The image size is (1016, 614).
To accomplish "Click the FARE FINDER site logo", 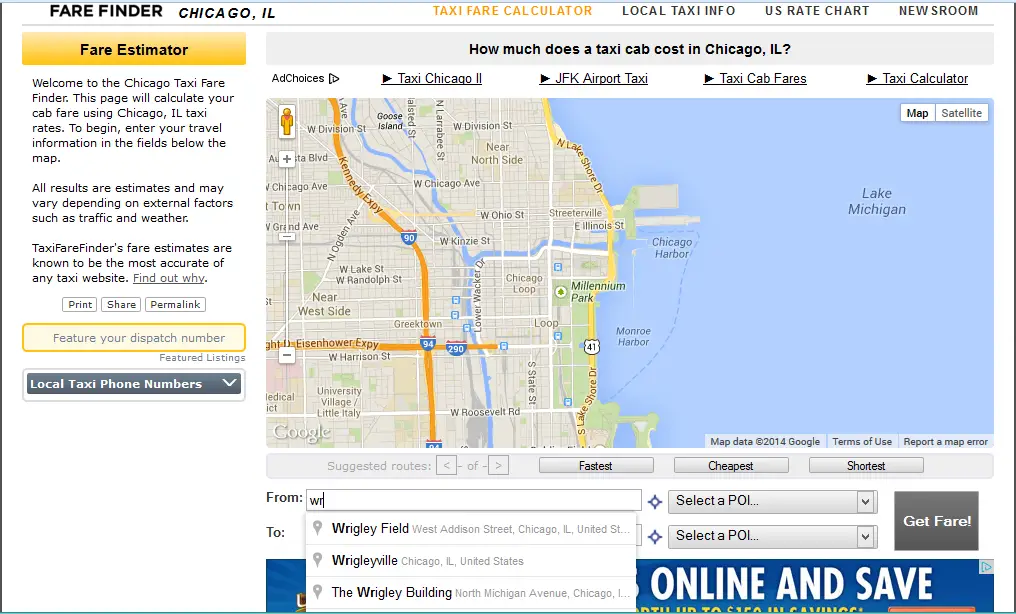I will 106,11.
